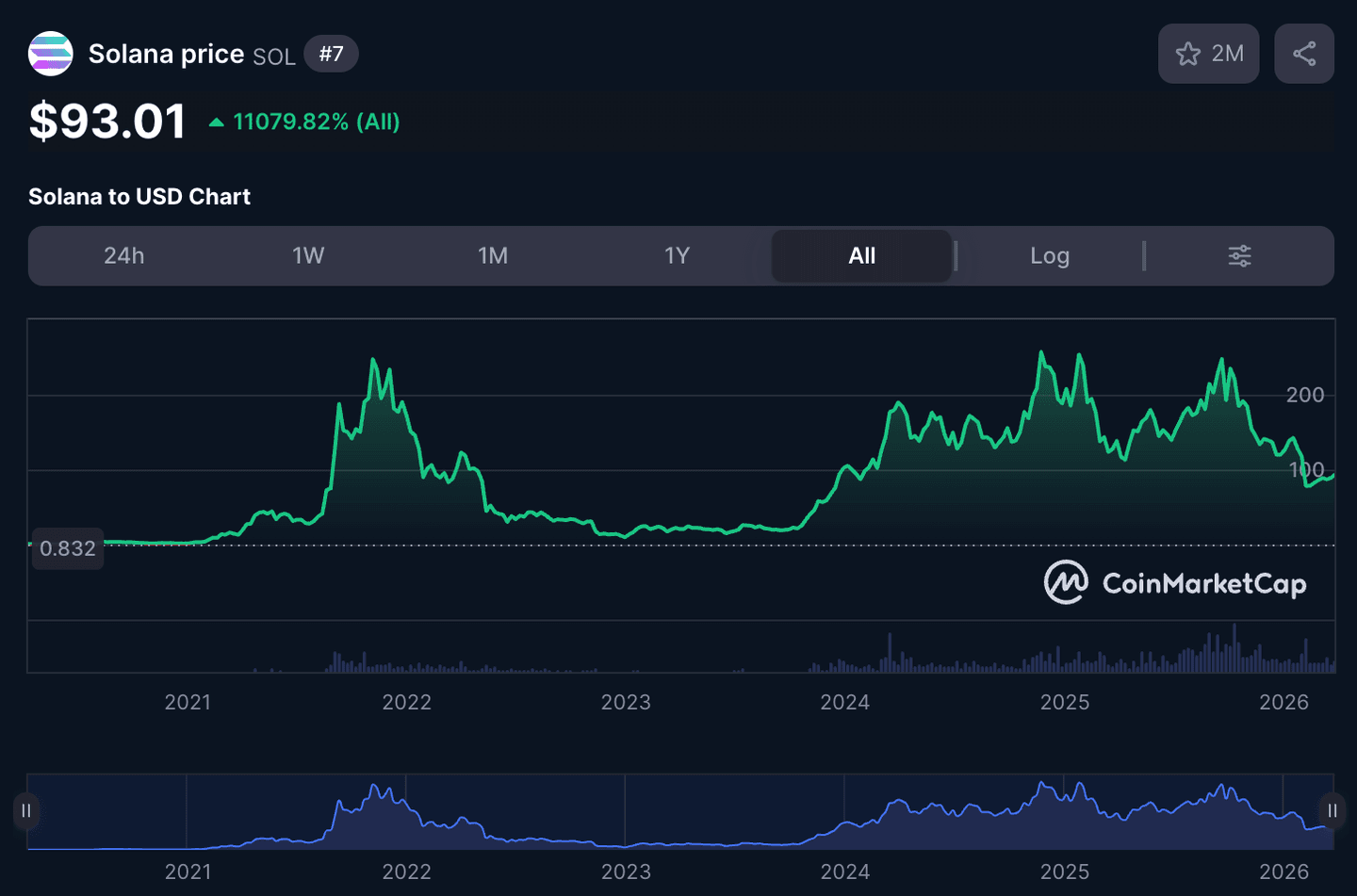Click the 0.832 starting price label

tap(68, 548)
